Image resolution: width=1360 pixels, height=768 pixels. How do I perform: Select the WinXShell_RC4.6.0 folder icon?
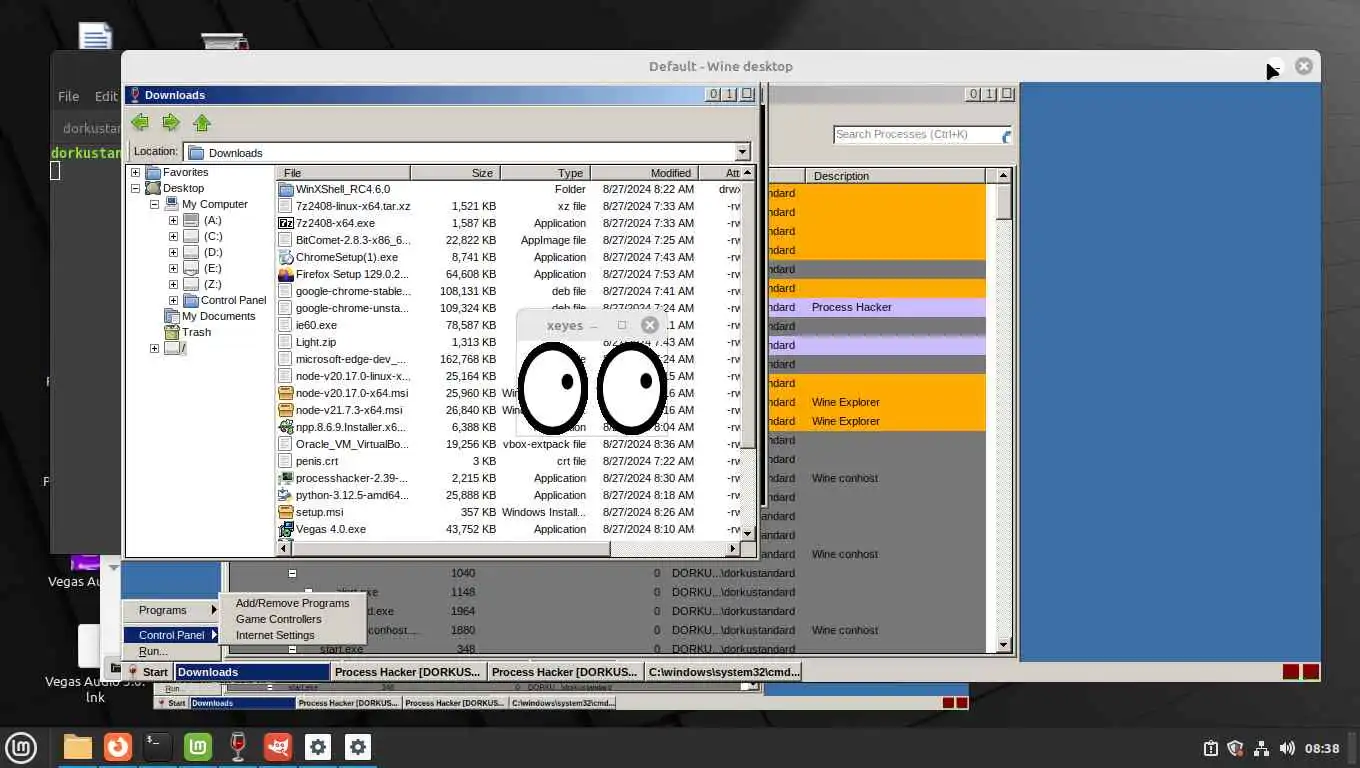pyautogui.click(x=286, y=189)
